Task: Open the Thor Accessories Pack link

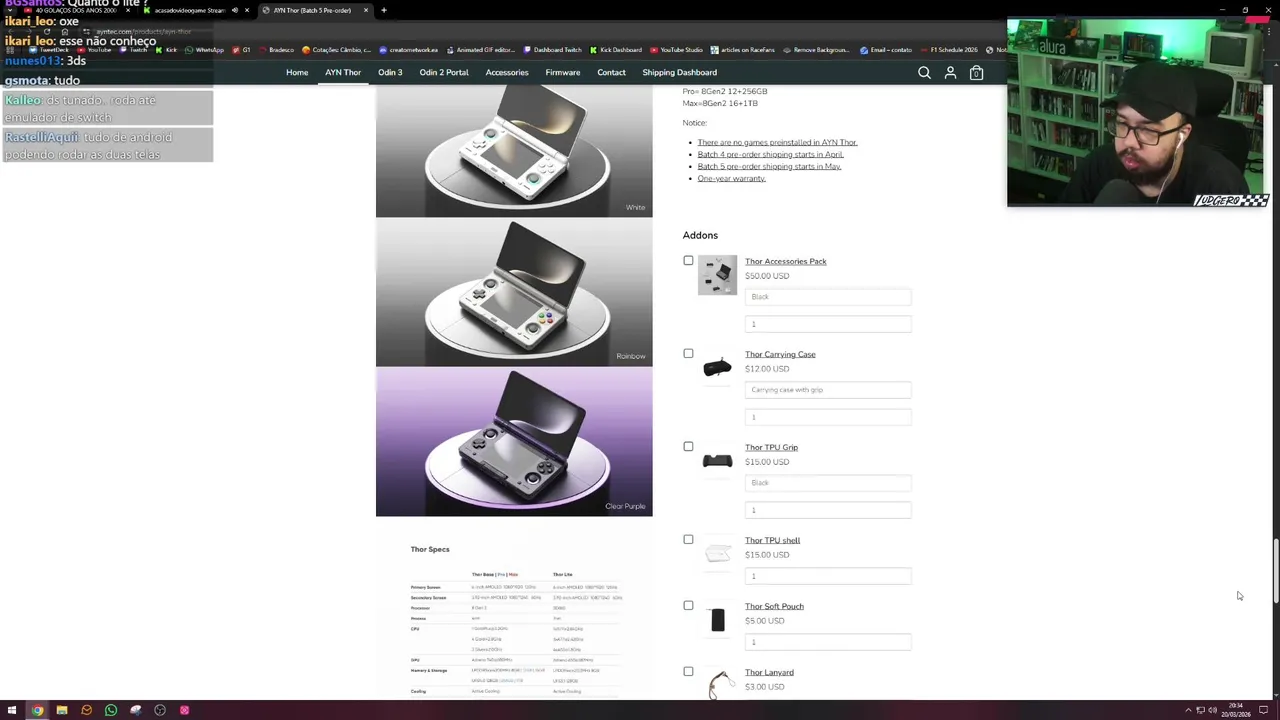Action: point(786,261)
